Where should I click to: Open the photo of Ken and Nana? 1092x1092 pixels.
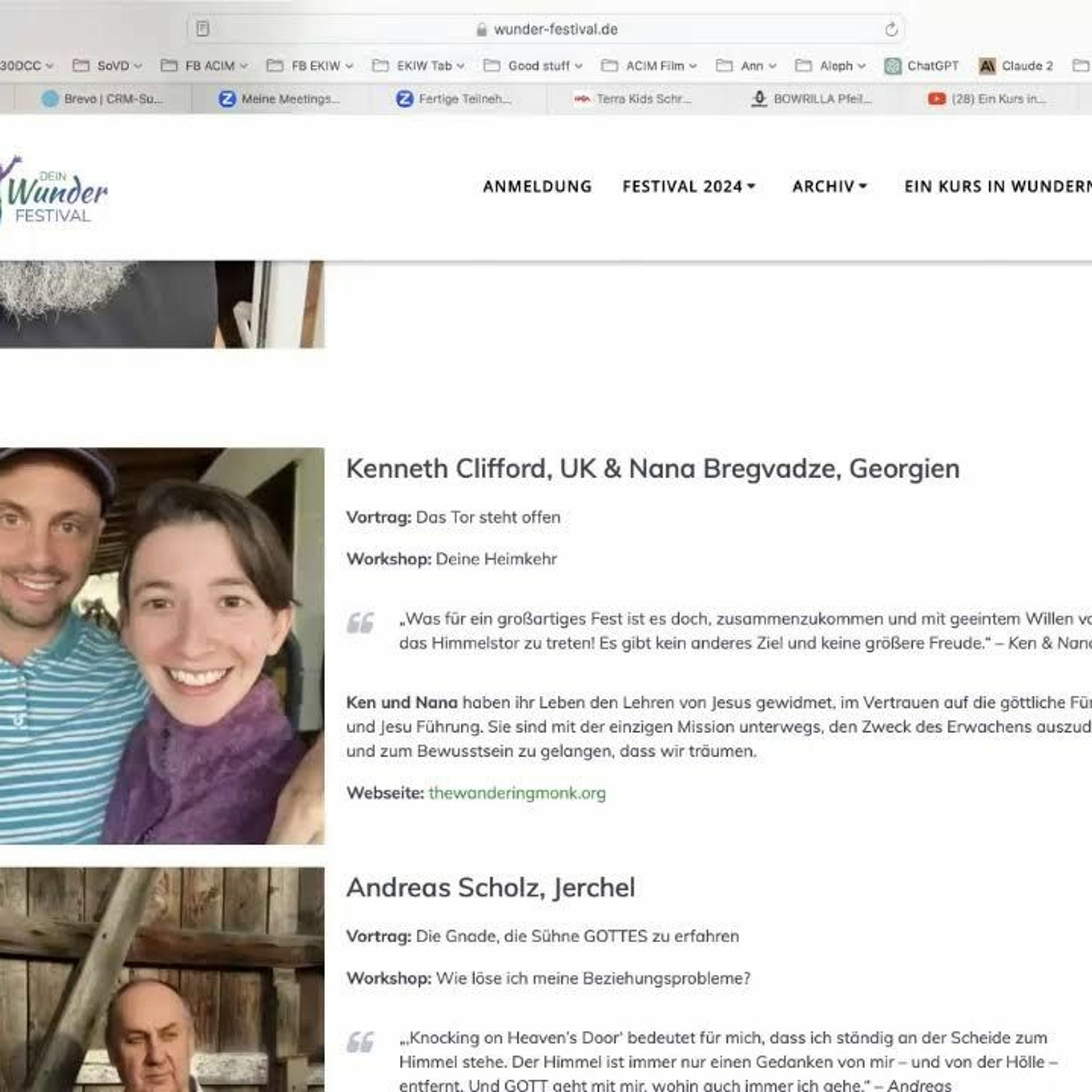(x=162, y=646)
